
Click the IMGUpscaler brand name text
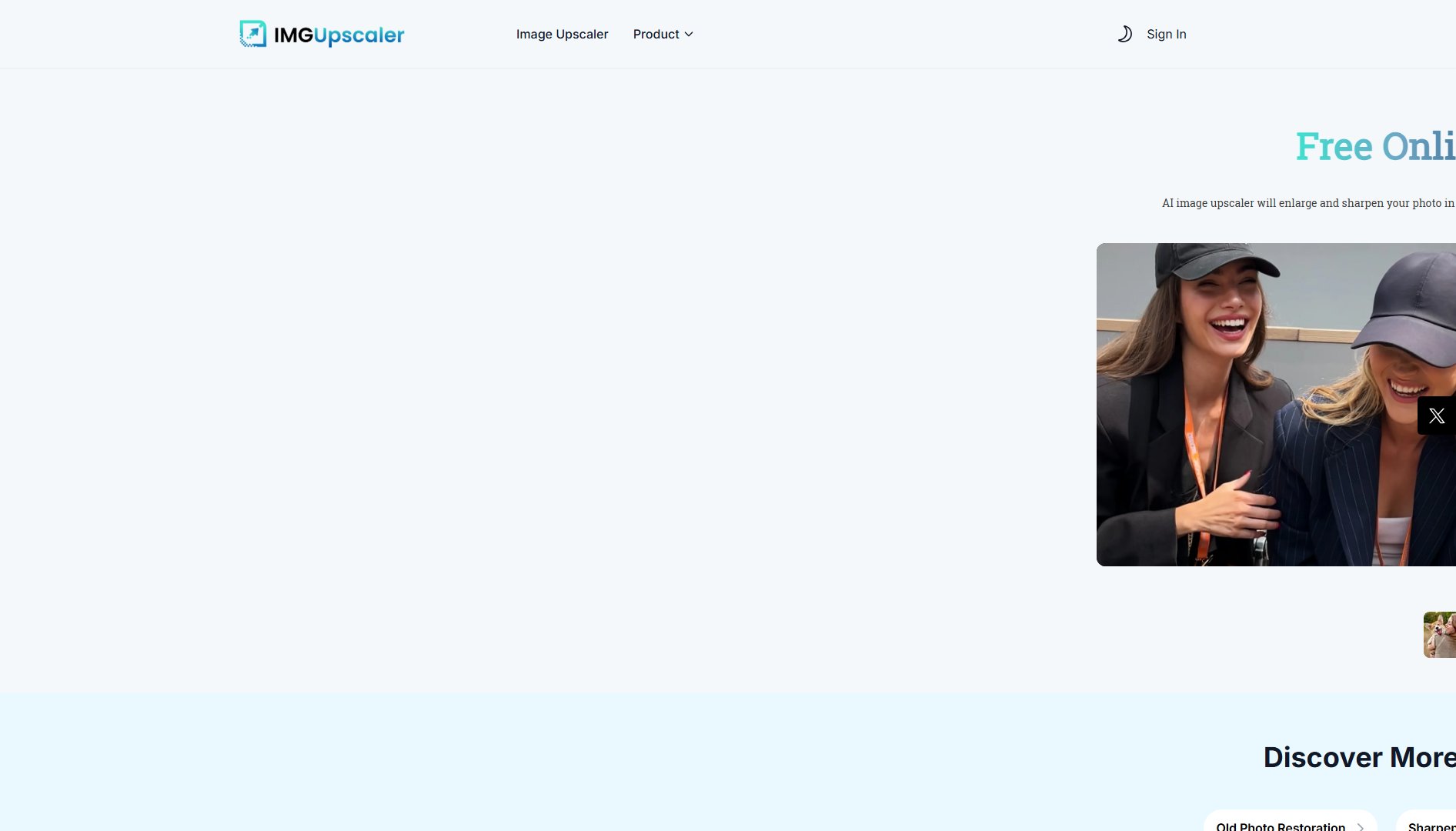(339, 35)
